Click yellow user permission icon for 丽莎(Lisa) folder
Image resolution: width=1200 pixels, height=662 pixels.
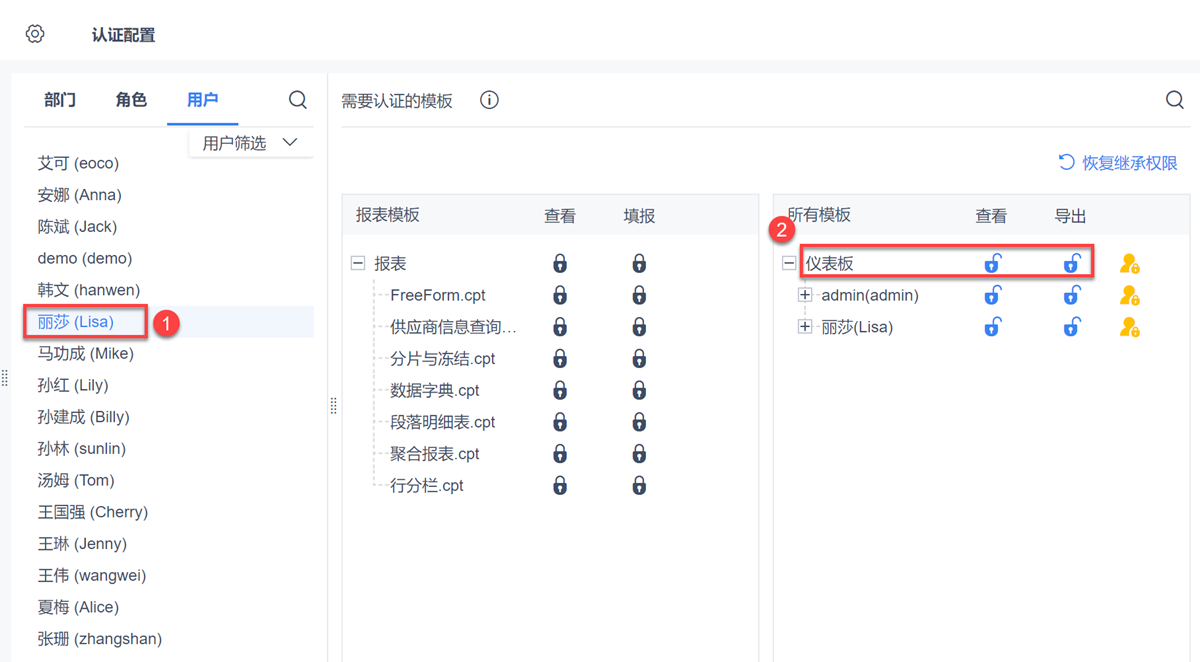pos(1129,328)
